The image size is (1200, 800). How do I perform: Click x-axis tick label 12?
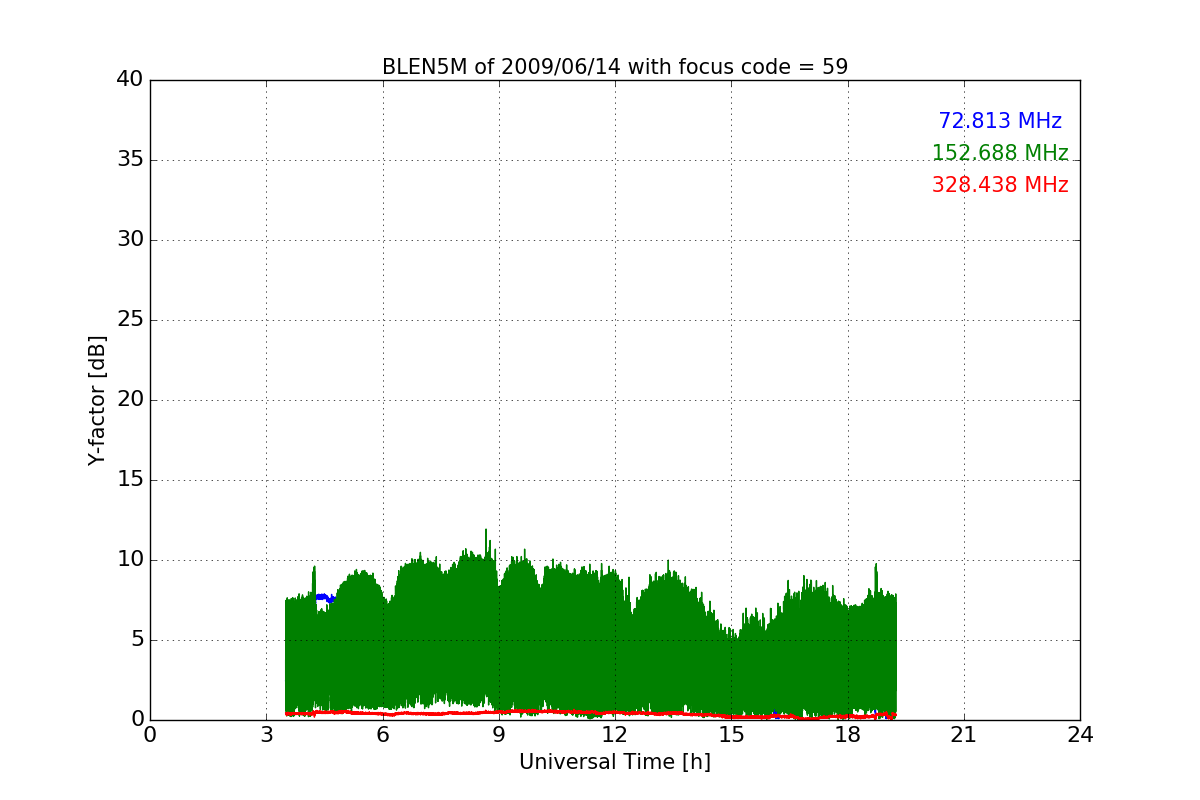(615, 735)
